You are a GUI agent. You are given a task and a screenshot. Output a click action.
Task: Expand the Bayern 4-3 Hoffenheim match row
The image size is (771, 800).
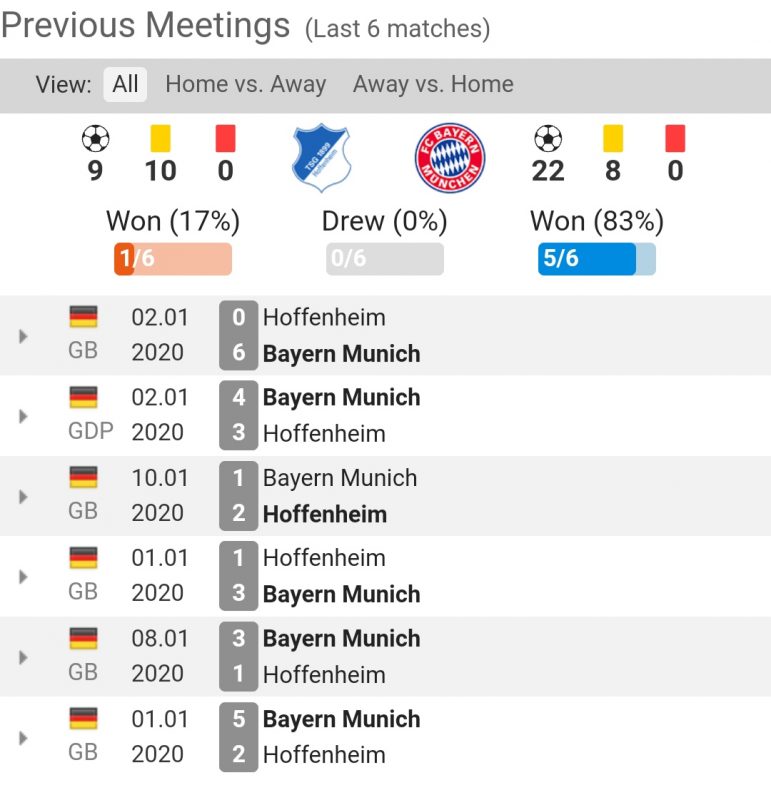tap(23, 416)
